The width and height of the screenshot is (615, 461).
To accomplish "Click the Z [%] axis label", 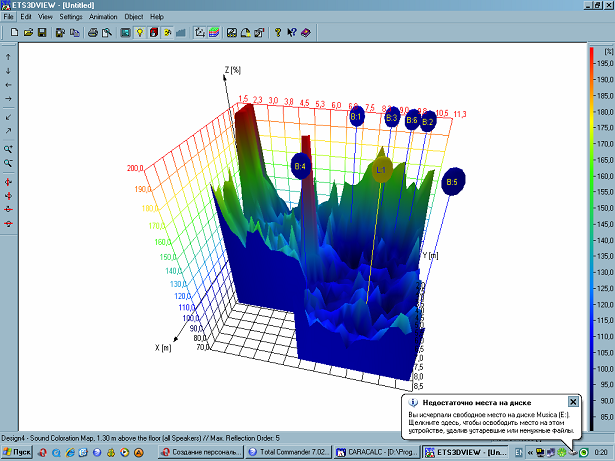I will (x=233, y=70).
